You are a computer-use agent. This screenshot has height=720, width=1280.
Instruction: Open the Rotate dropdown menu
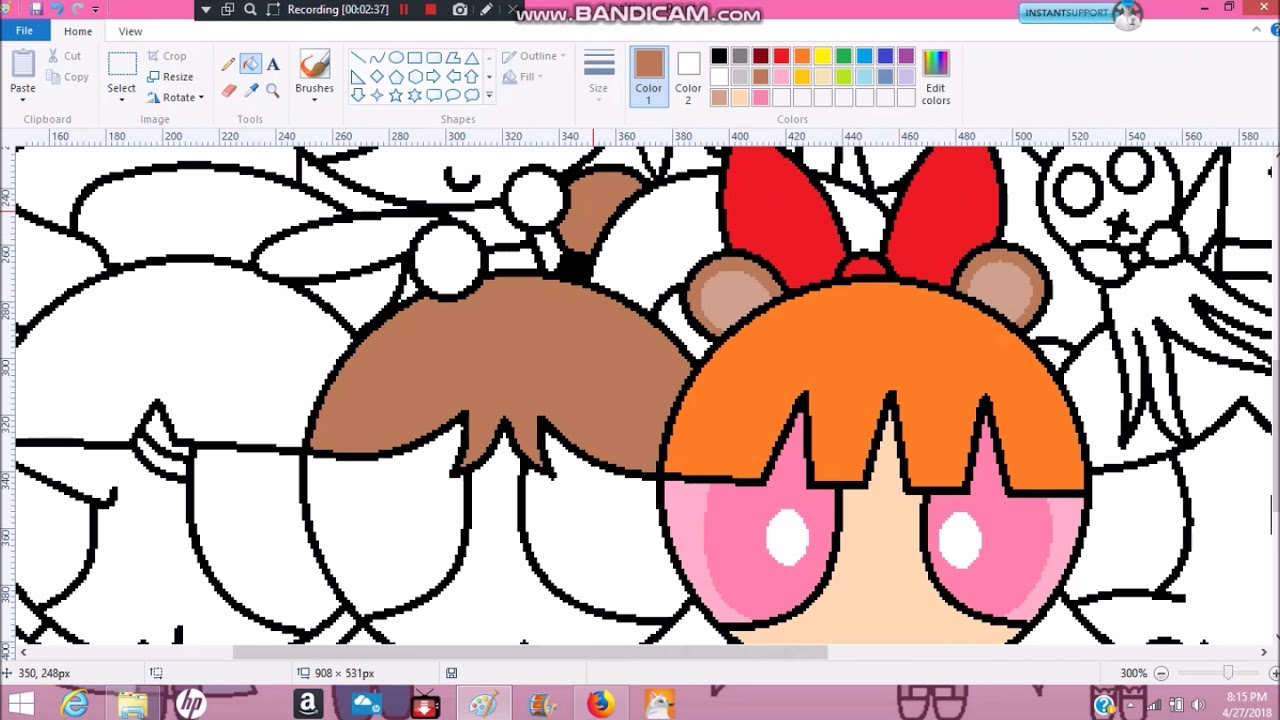[175, 98]
